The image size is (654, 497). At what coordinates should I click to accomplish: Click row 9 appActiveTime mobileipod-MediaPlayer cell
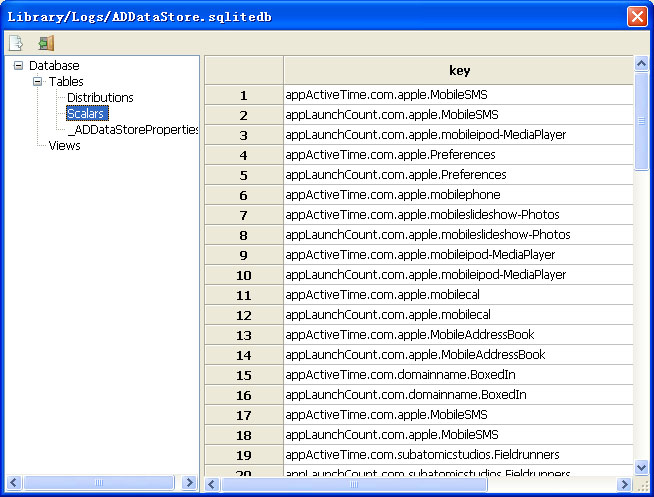tap(458, 255)
